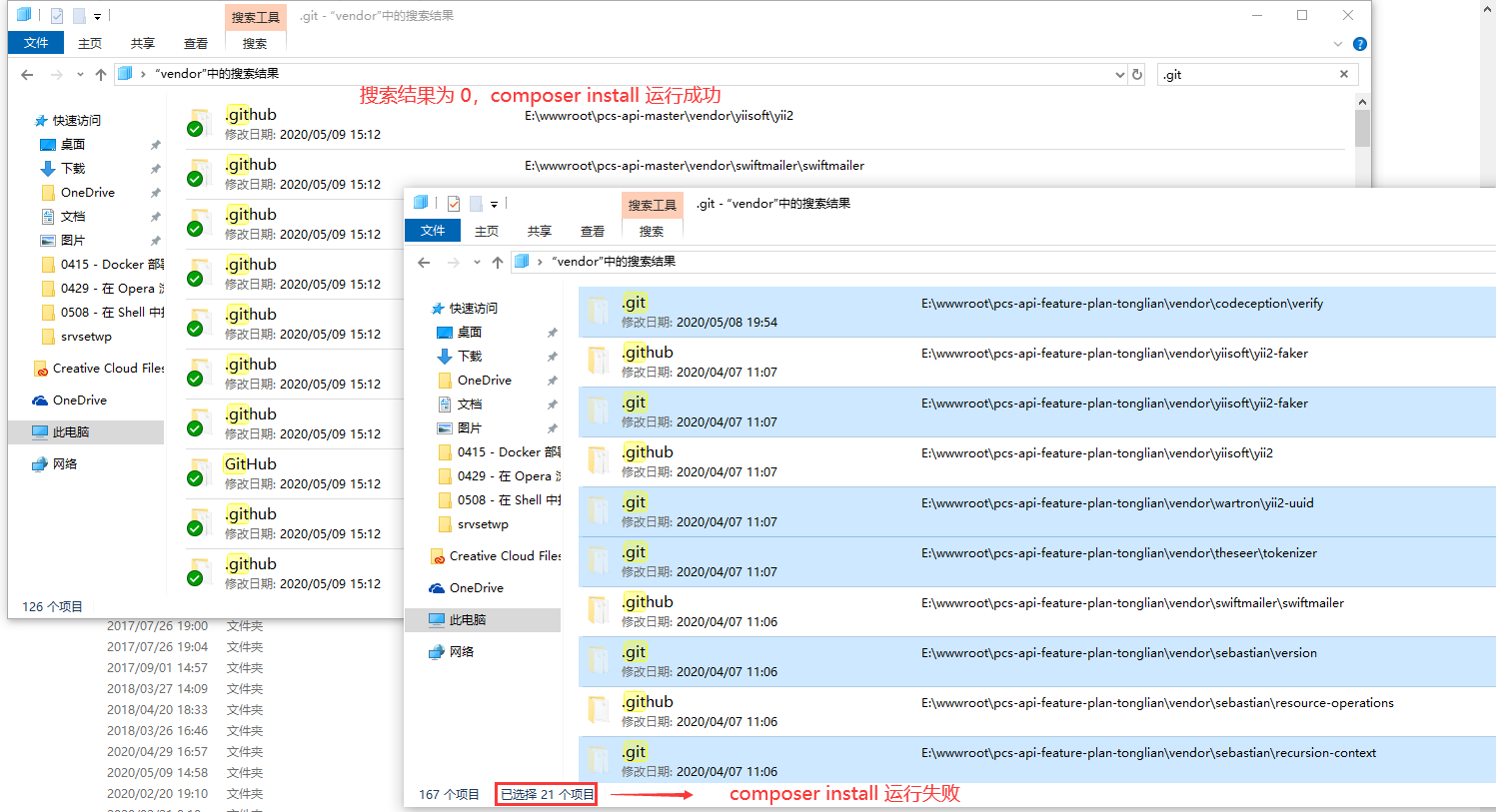The image size is (1496, 812).
Task: Open the 文件 tab in the front window
Action: point(433,231)
